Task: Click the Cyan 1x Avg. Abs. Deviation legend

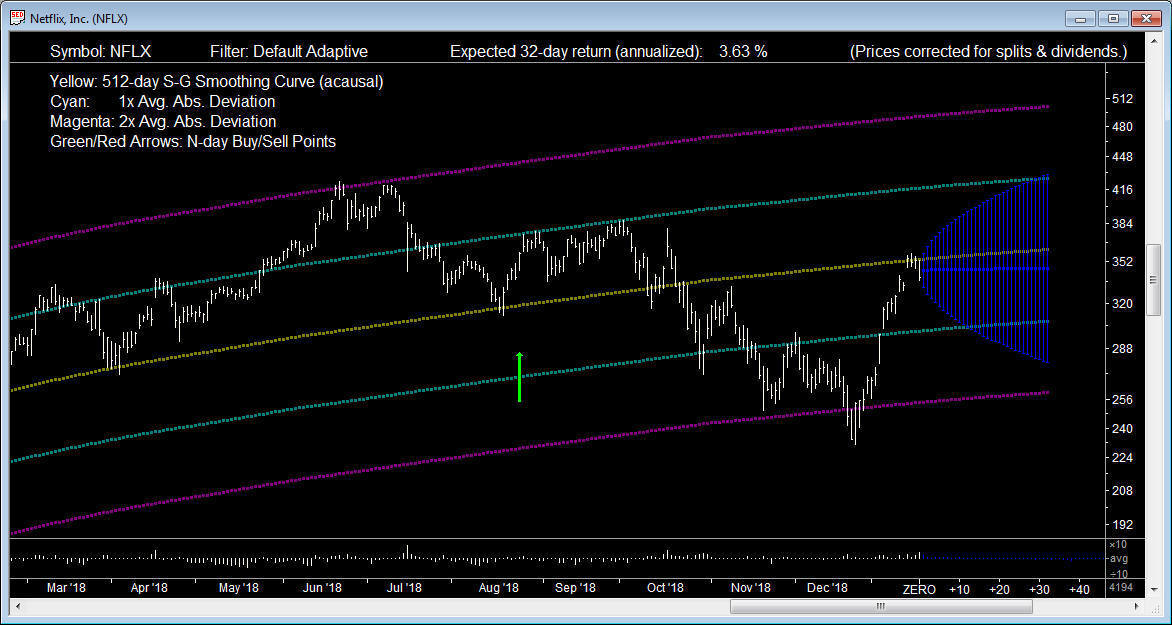Action: [162, 102]
